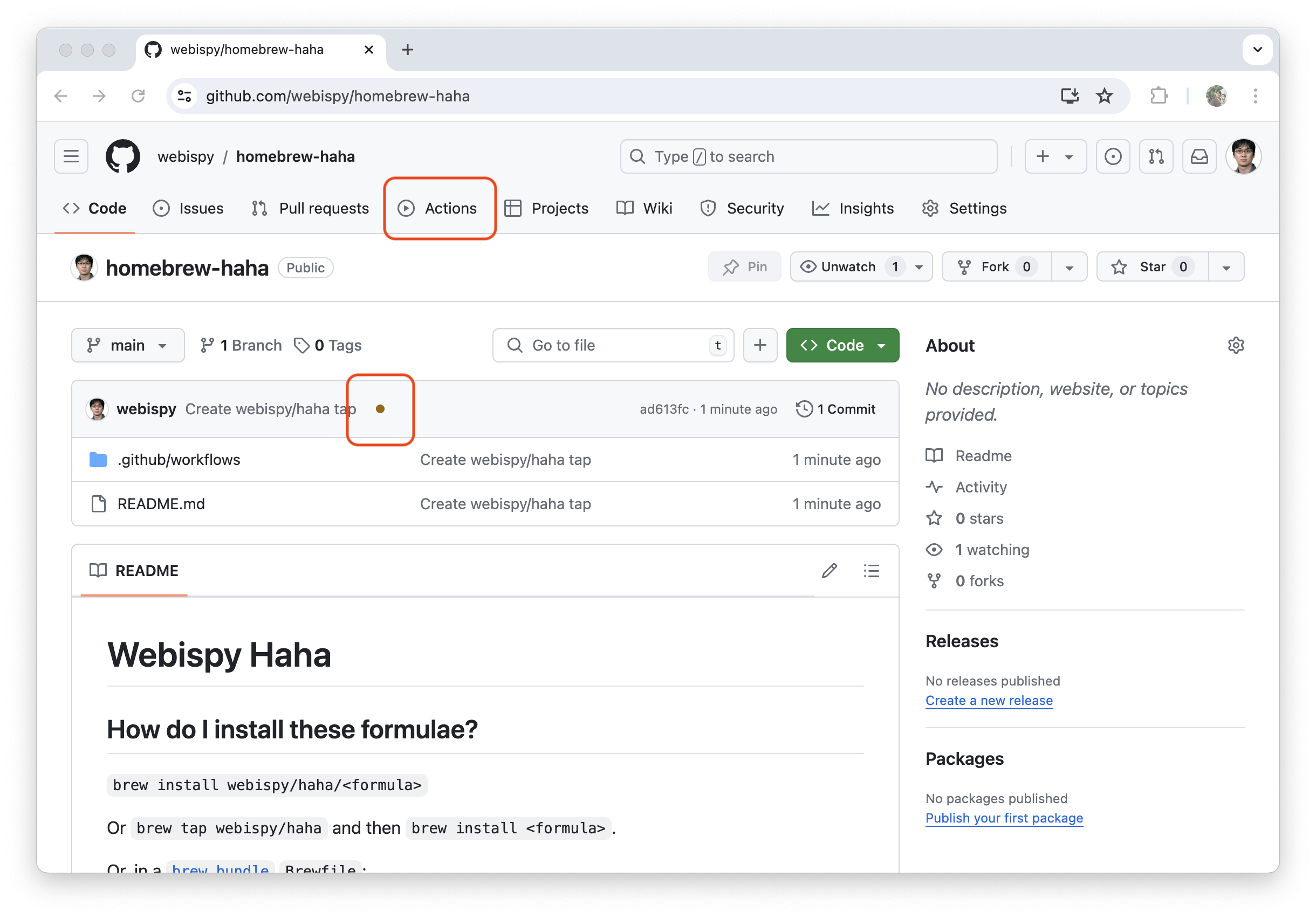Viewport: 1316px width, 918px height.
Task: Click the browser reload button
Action: coord(138,95)
